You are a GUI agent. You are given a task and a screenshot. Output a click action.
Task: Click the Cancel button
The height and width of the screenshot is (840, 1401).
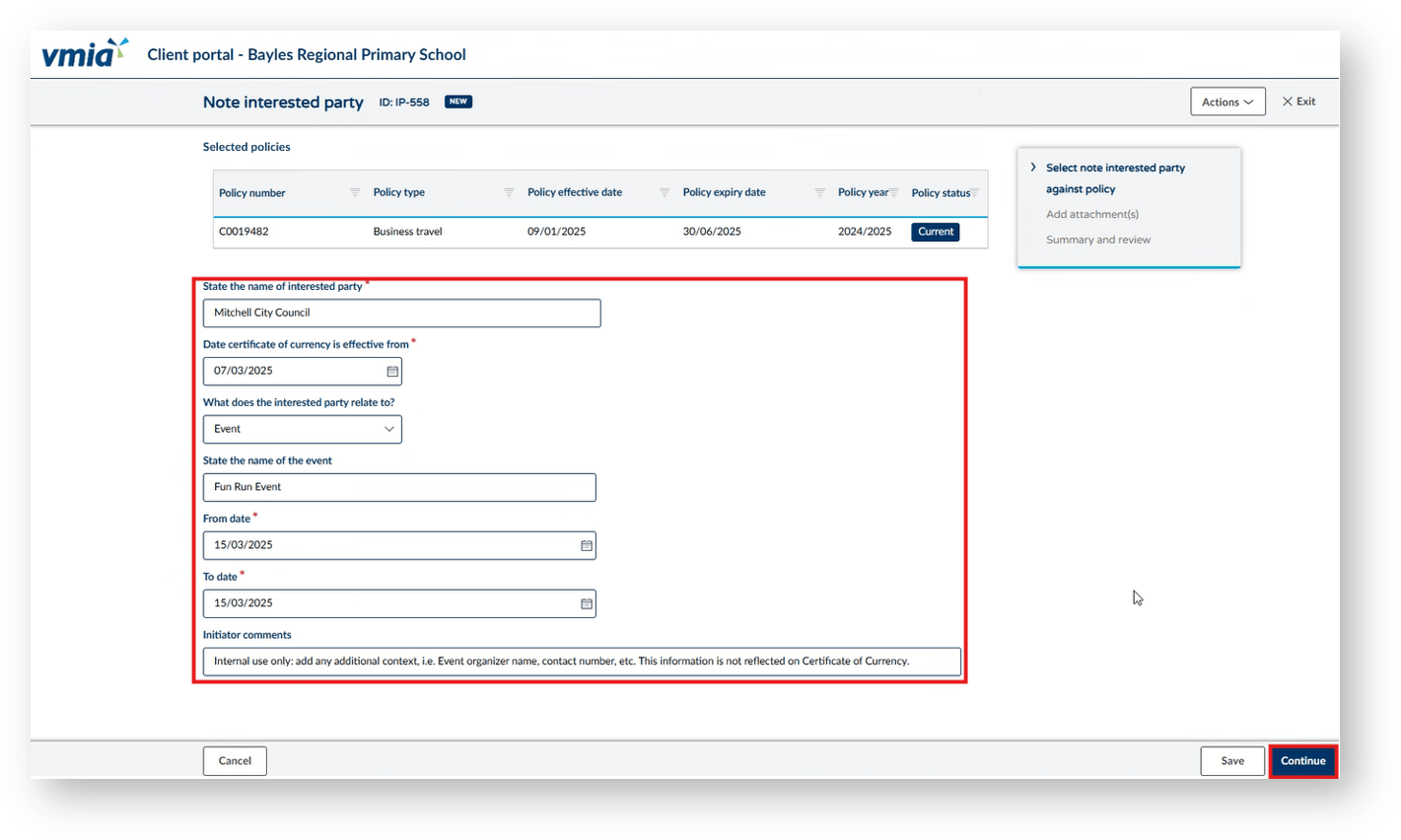[235, 761]
